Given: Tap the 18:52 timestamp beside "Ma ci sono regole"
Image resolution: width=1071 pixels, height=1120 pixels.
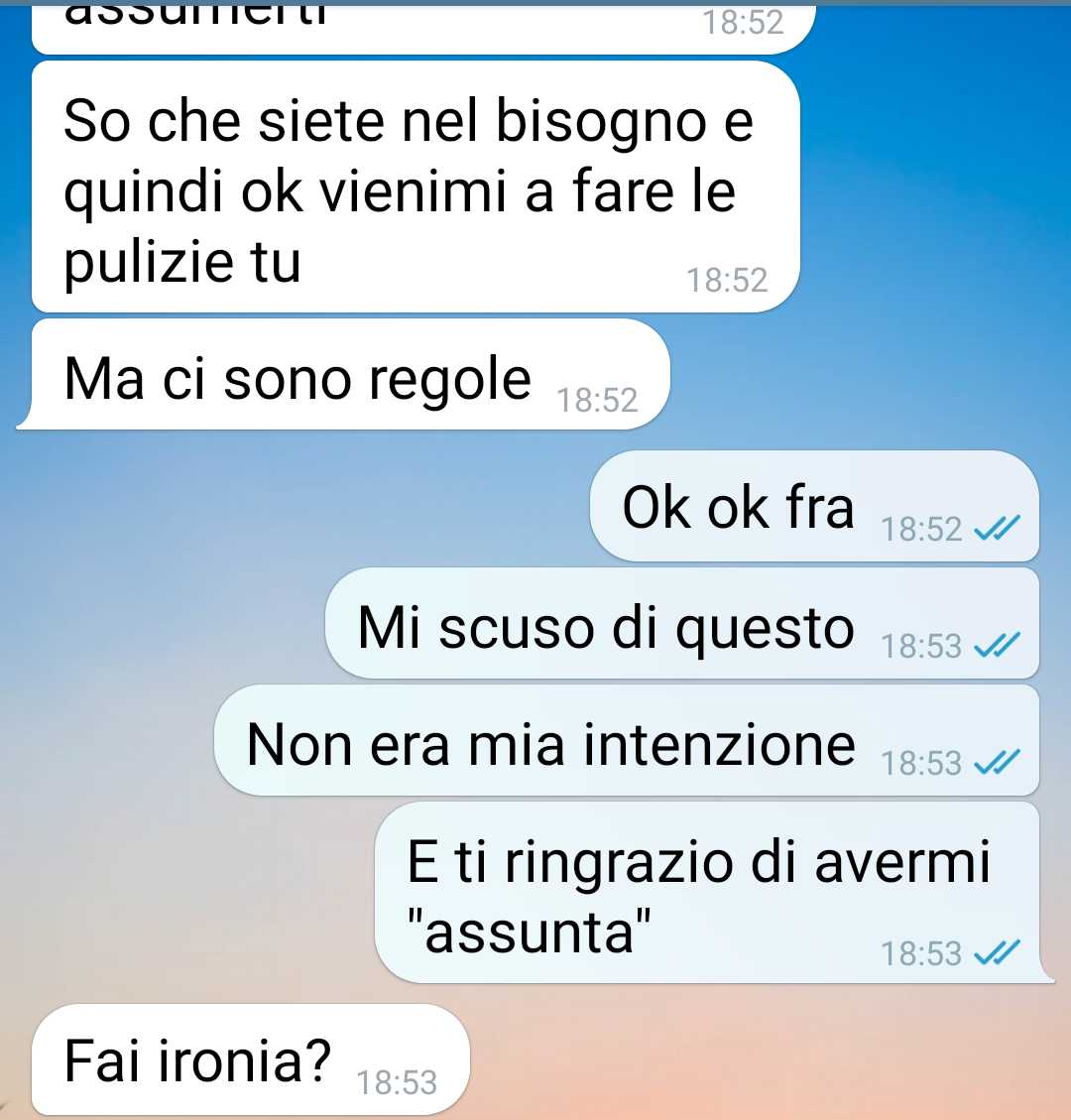Looking at the screenshot, I should tap(597, 400).
